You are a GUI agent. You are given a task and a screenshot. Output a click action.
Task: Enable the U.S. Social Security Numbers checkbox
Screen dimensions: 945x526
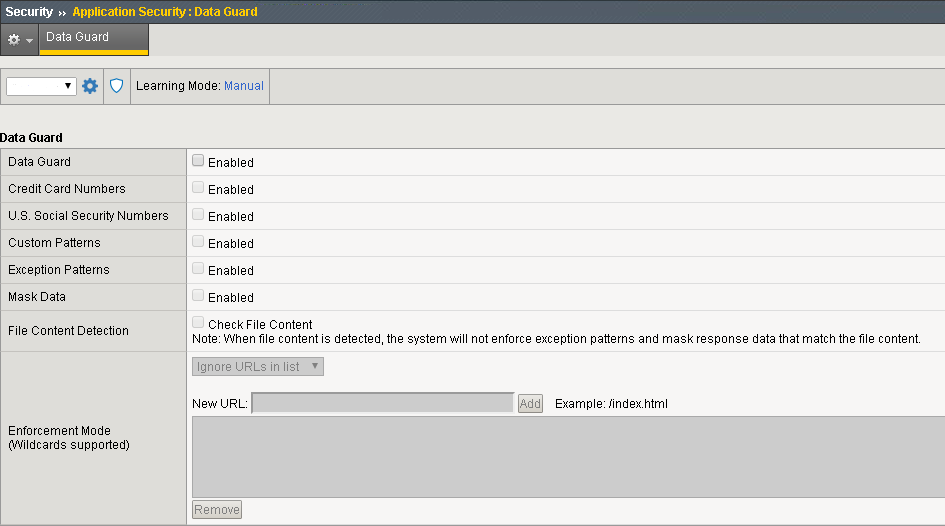pos(198,214)
